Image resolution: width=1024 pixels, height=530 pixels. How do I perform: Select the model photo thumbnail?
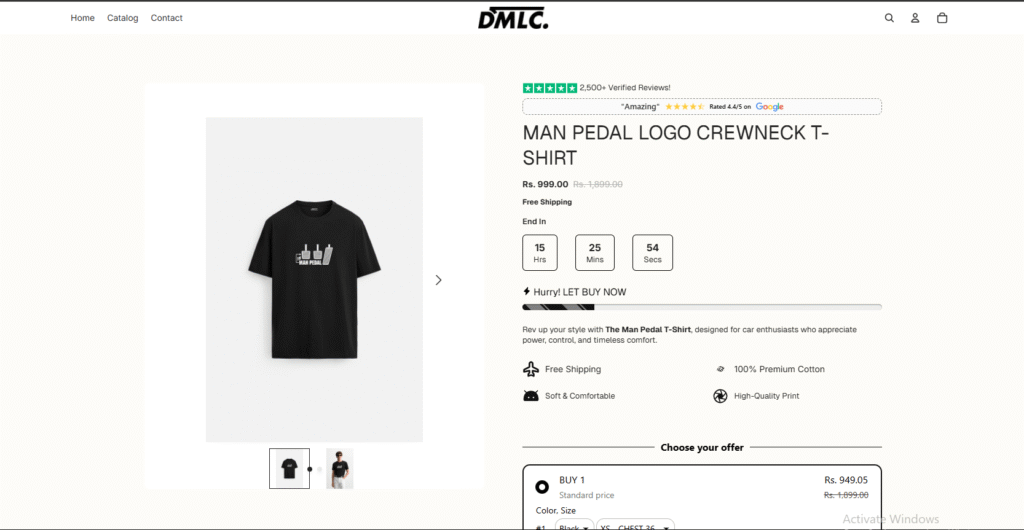tap(340, 468)
